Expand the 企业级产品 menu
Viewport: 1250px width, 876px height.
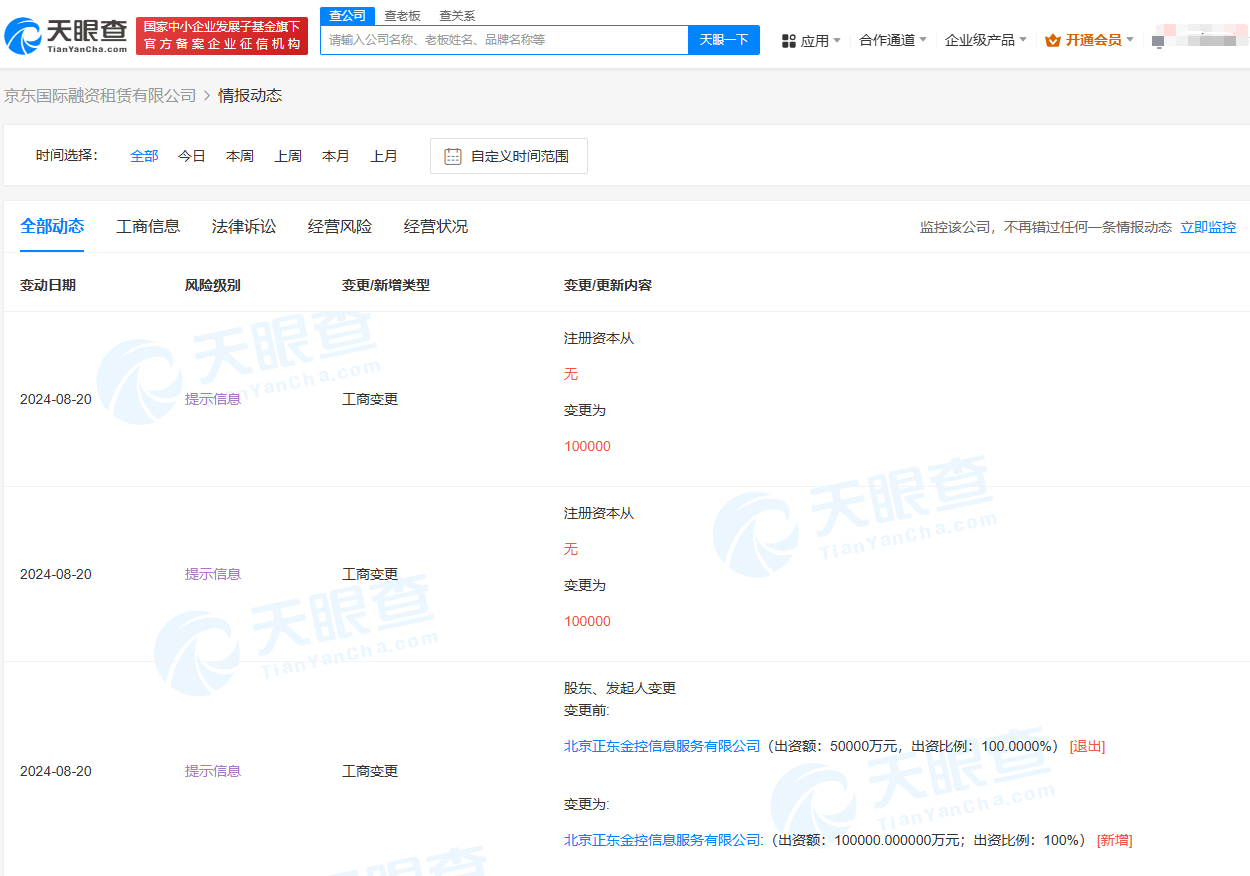click(x=985, y=40)
